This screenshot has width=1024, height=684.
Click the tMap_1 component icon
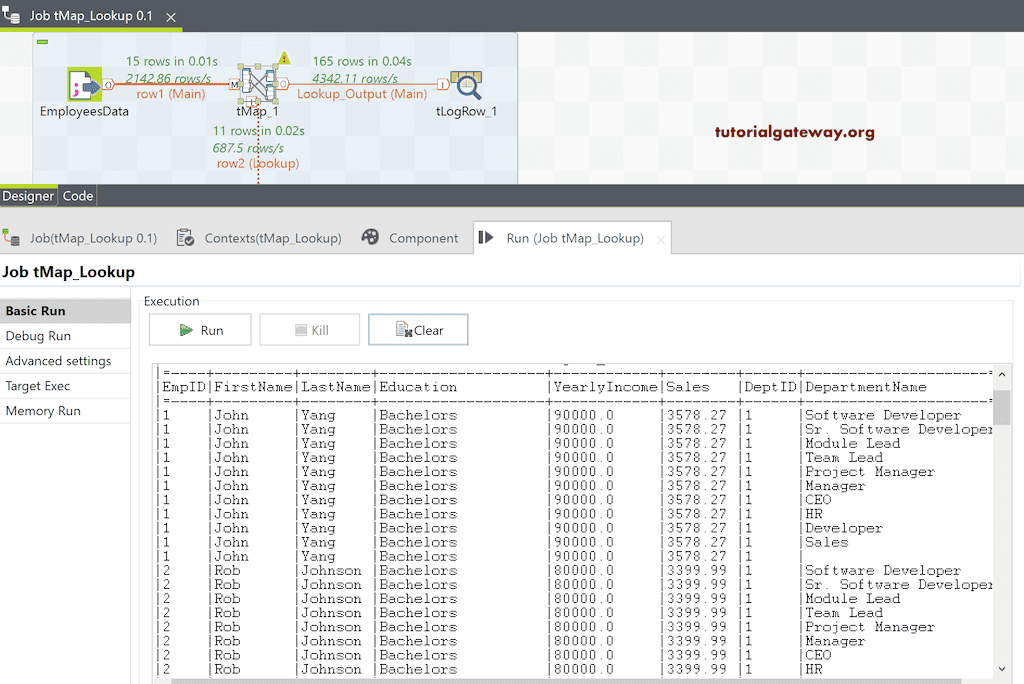click(x=257, y=86)
